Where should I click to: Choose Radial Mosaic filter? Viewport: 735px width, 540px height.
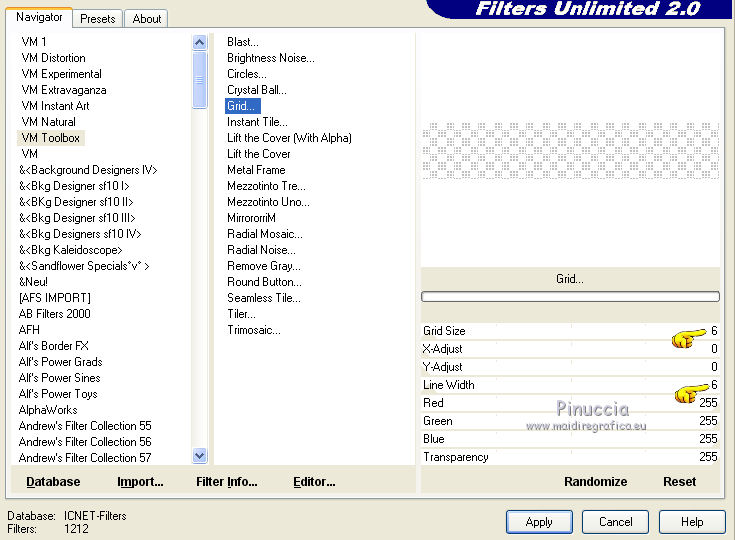pos(265,234)
